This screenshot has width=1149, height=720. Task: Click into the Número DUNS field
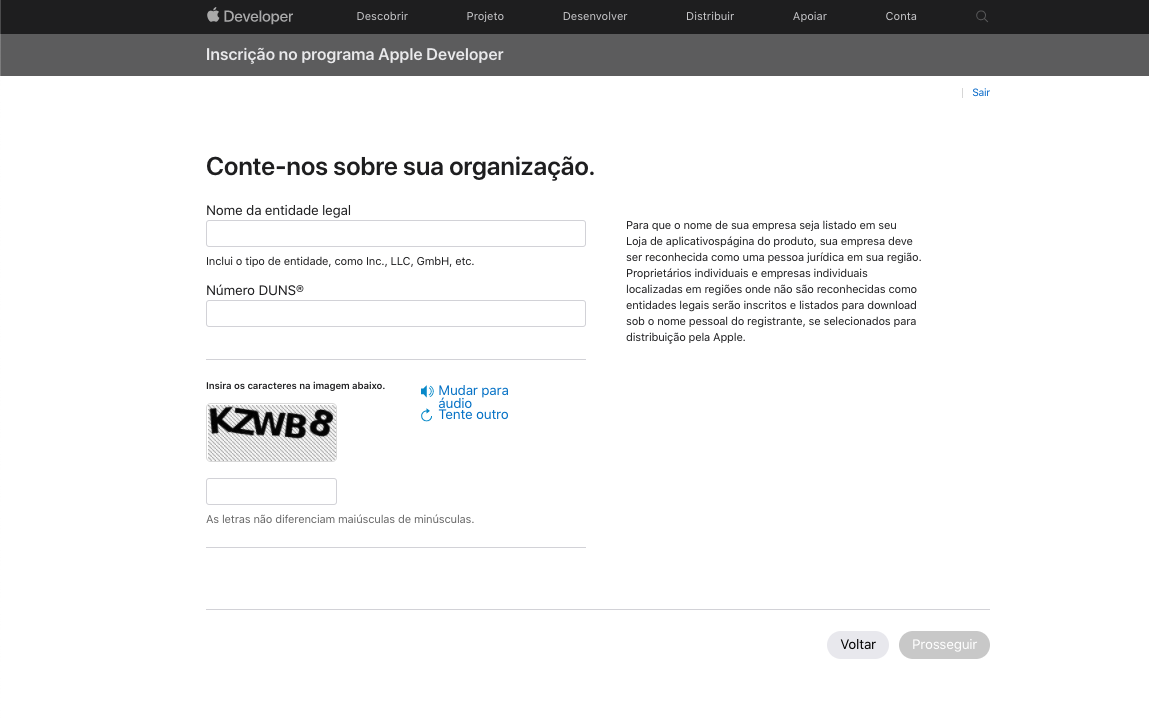coord(395,313)
